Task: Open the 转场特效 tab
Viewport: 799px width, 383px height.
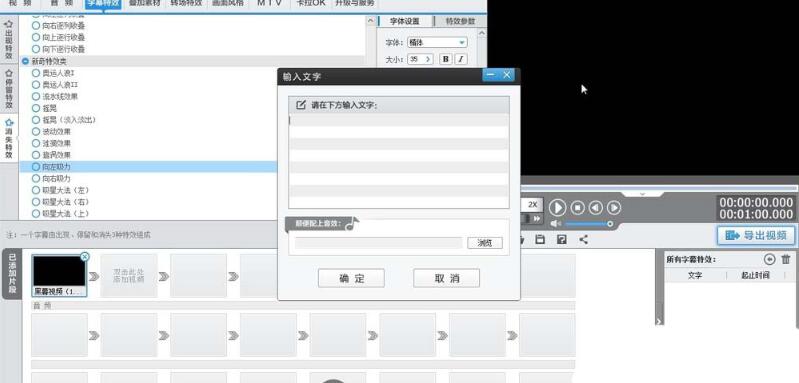Action: 186,3
